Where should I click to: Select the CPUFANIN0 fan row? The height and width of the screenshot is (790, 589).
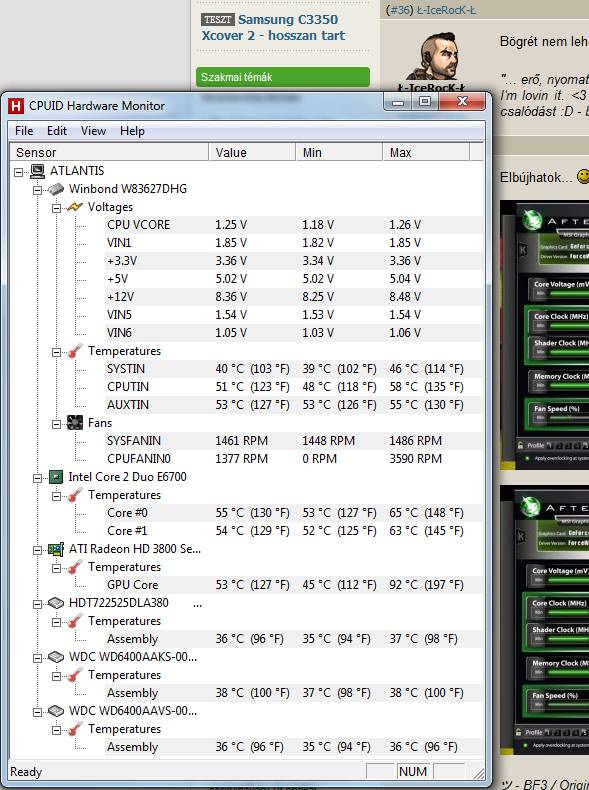(293, 459)
